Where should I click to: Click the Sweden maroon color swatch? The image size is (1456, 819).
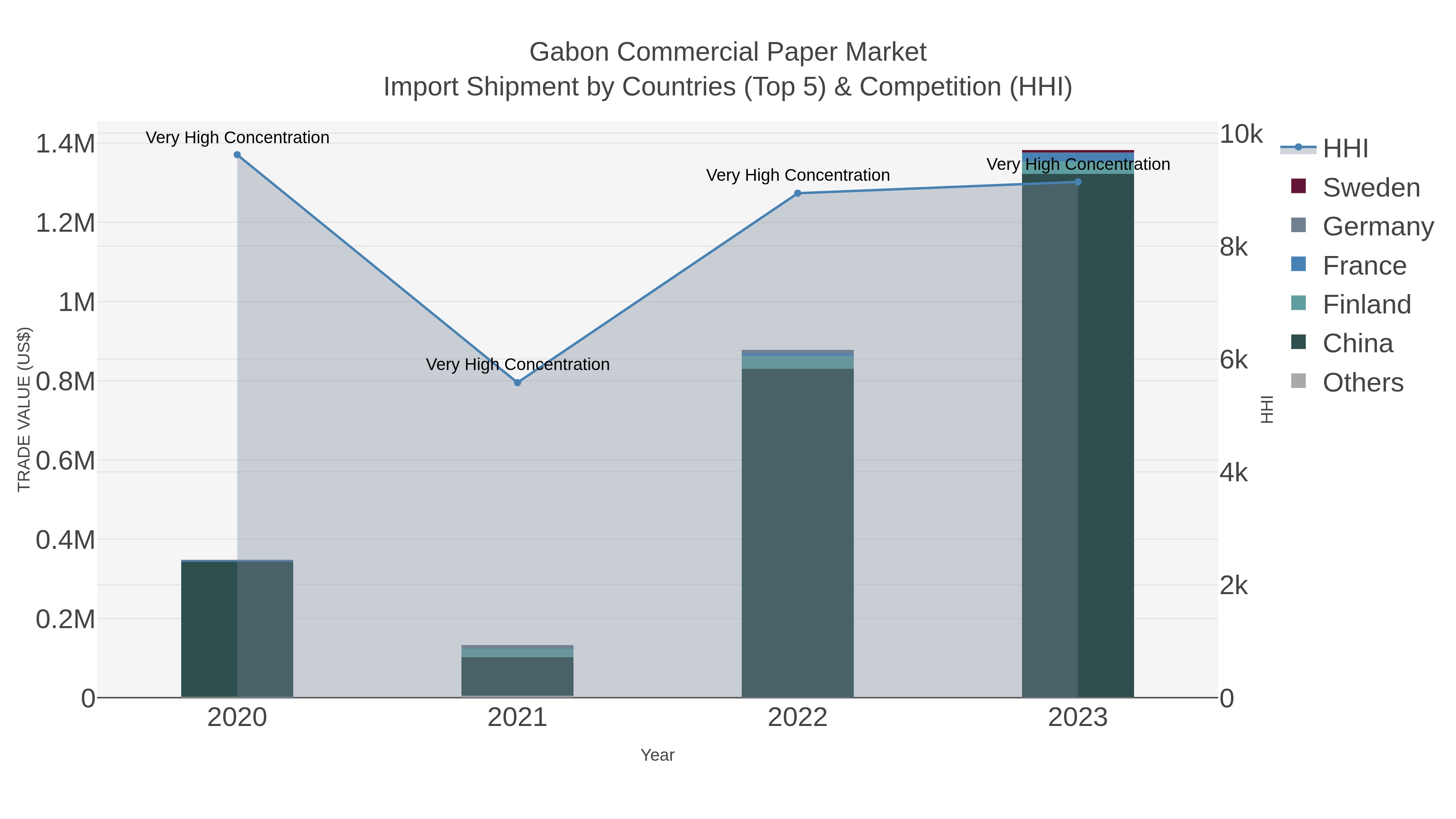point(1299,186)
